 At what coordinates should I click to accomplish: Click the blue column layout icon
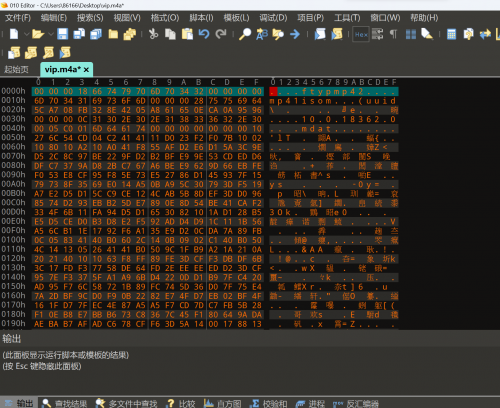pyautogui.click(x=411, y=34)
